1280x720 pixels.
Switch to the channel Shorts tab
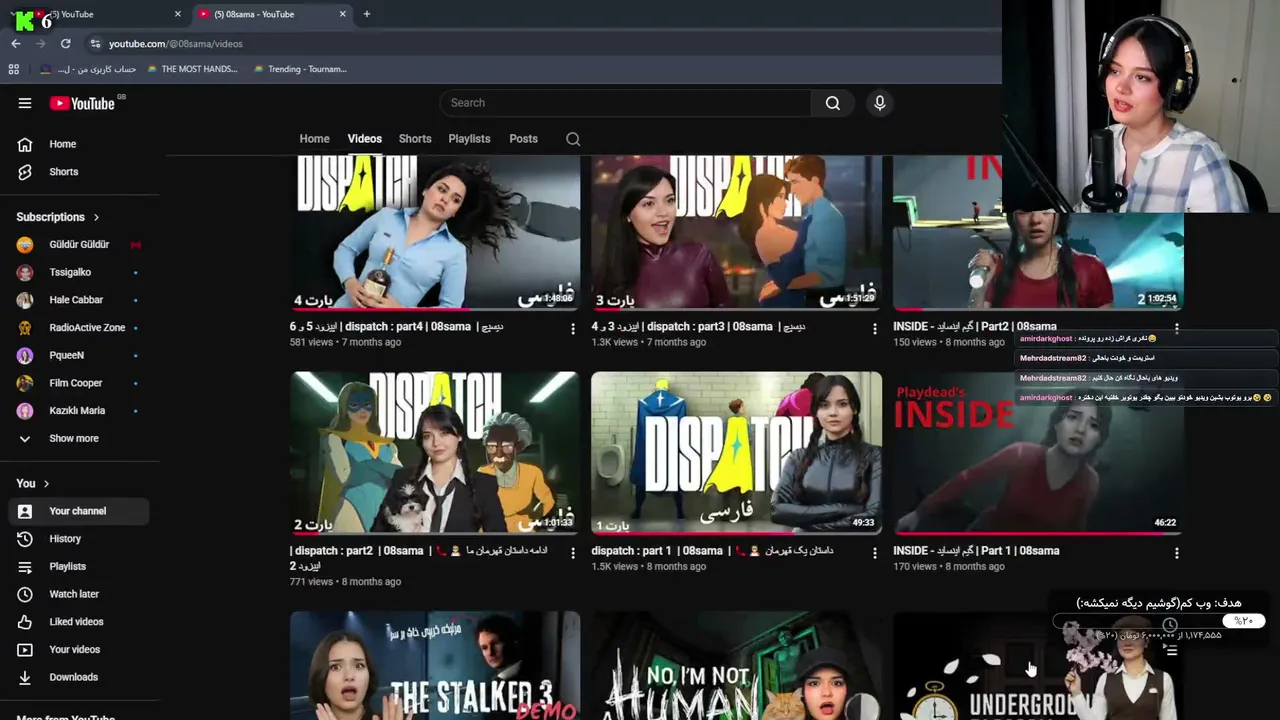click(x=415, y=139)
